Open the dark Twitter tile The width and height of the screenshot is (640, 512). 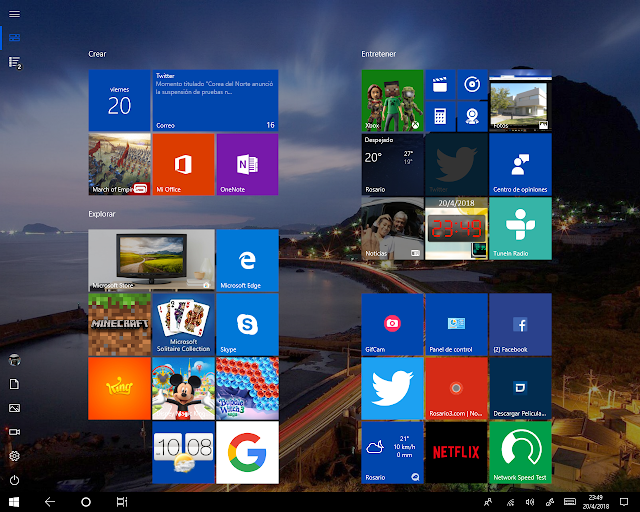click(456, 164)
